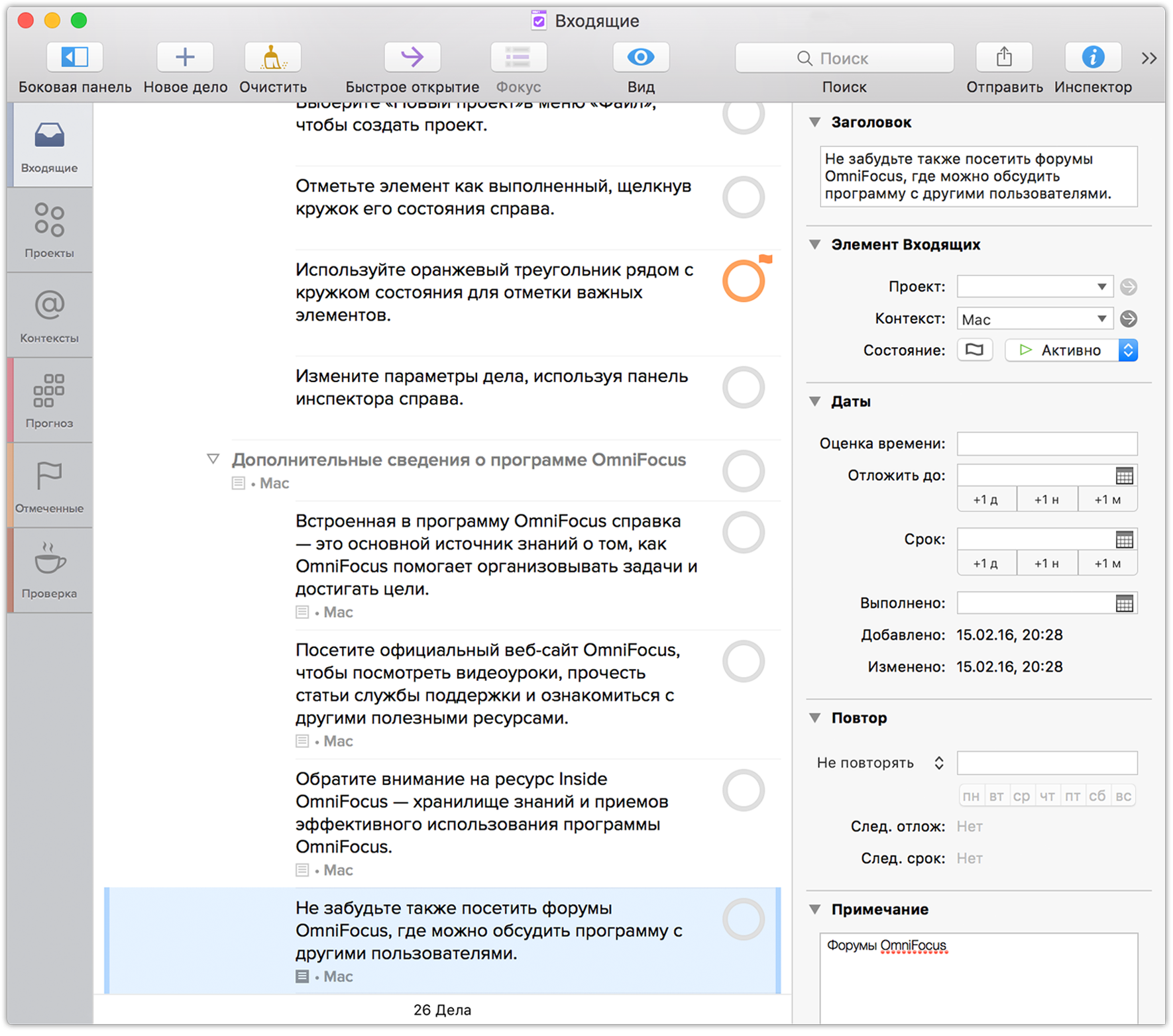Switch to Контексты perspective
The image size is (1173, 1036).
[50, 315]
